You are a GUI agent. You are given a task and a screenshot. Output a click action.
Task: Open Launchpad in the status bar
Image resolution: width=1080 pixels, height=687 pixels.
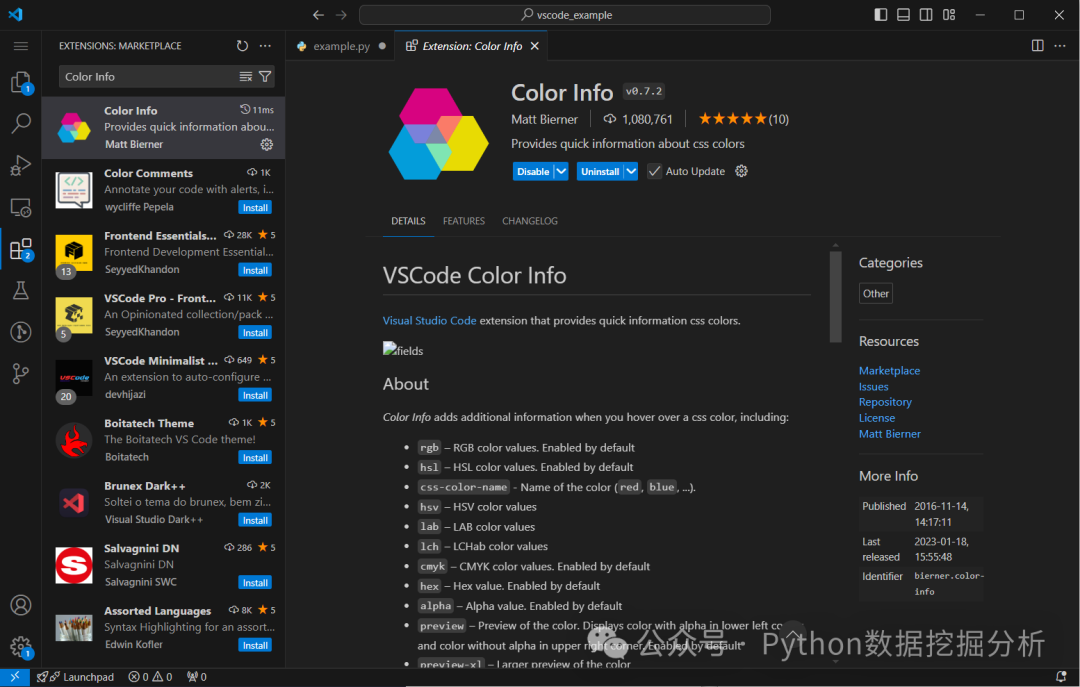pyautogui.click(x=75, y=677)
